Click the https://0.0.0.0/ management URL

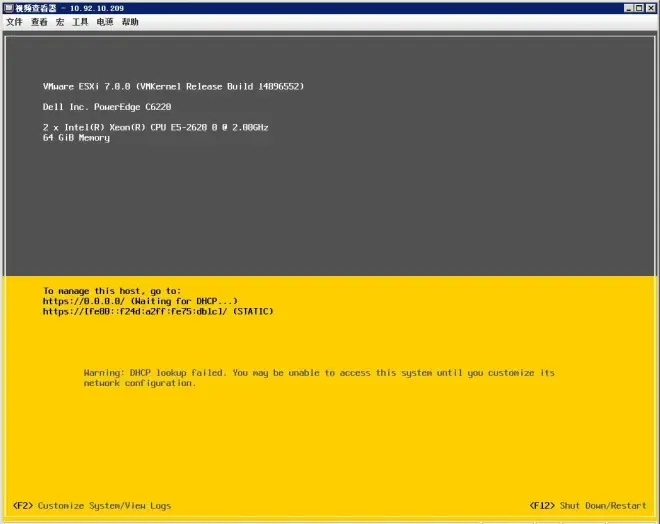[x=140, y=301]
